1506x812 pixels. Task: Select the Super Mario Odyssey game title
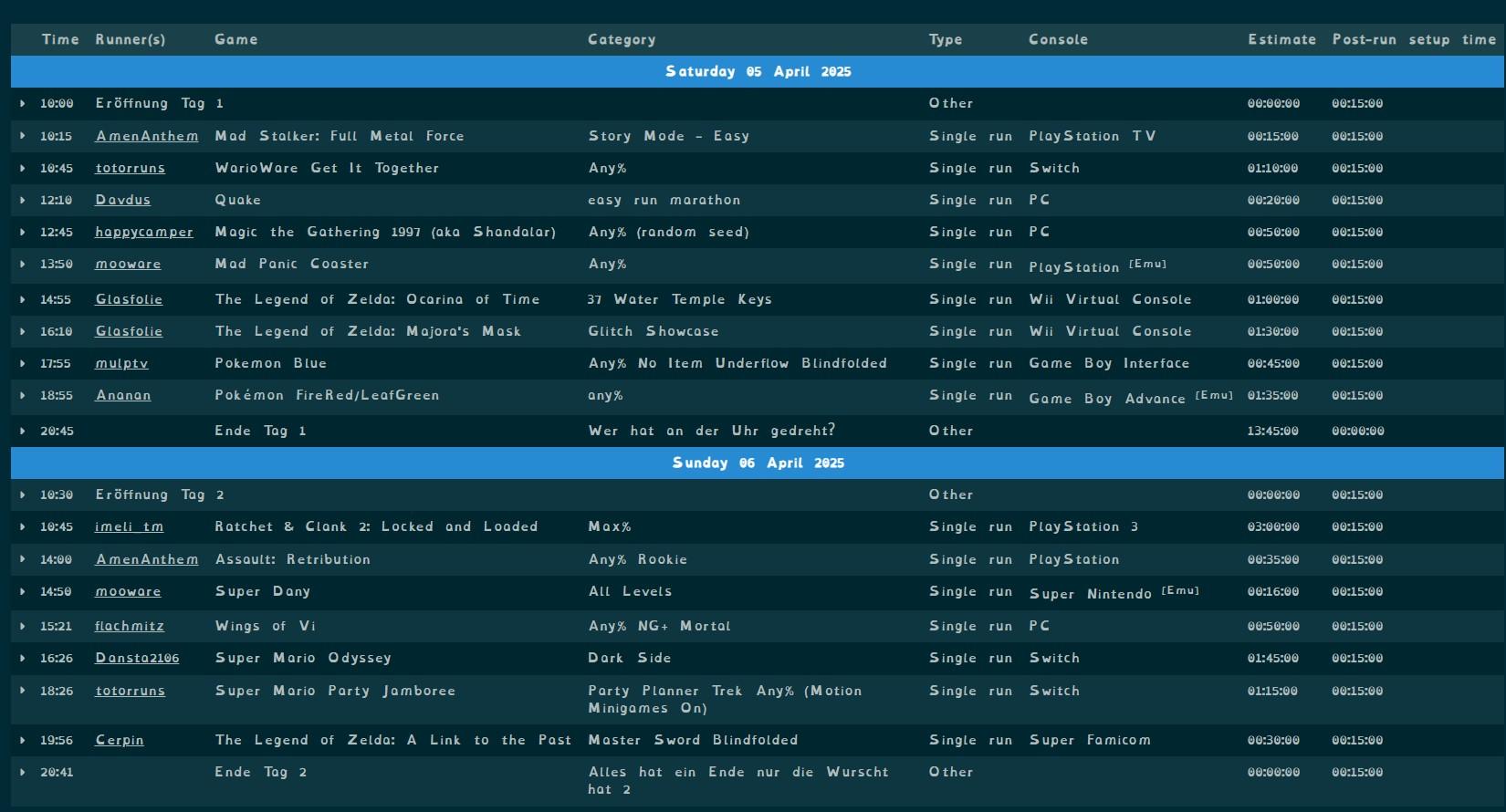click(x=303, y=658)
